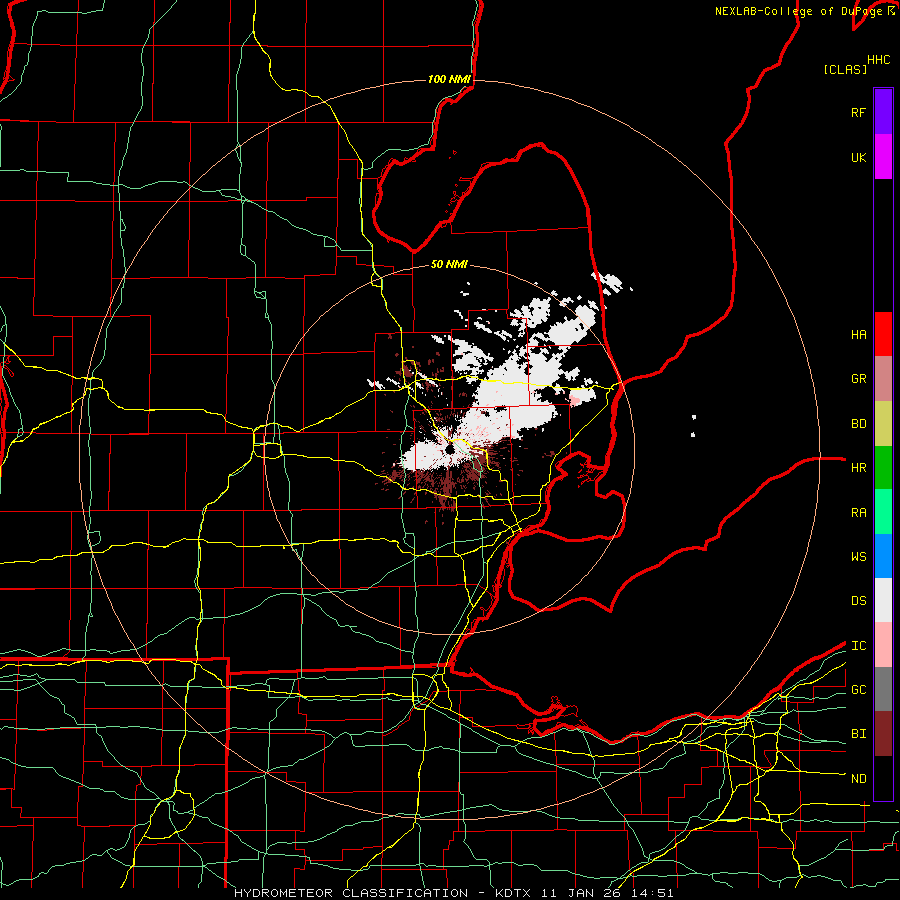Click the "KDTX" radar site identifier
Image resolution: width=900 pixels, height=900 pixels.
514,893
